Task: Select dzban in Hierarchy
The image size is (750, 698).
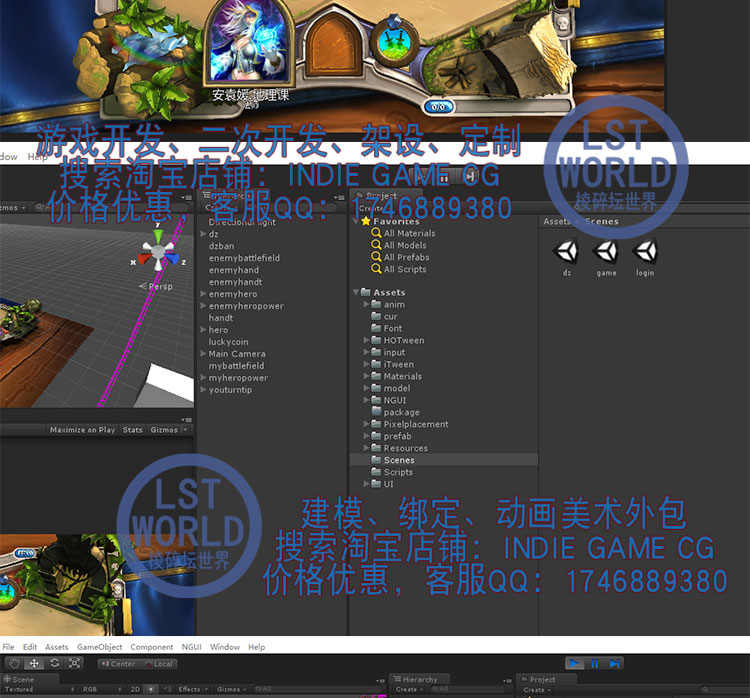Action: pyautogui.click(x=221, y=246)
